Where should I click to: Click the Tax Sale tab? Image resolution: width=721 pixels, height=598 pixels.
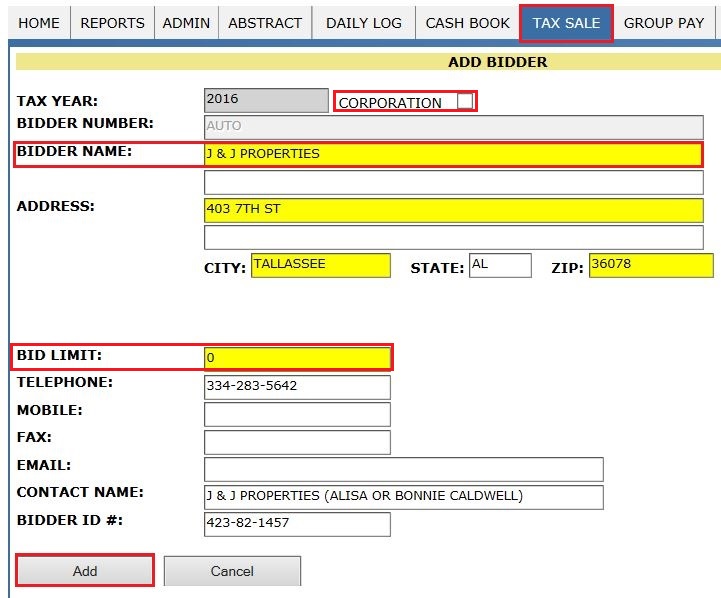pos(566,22)
